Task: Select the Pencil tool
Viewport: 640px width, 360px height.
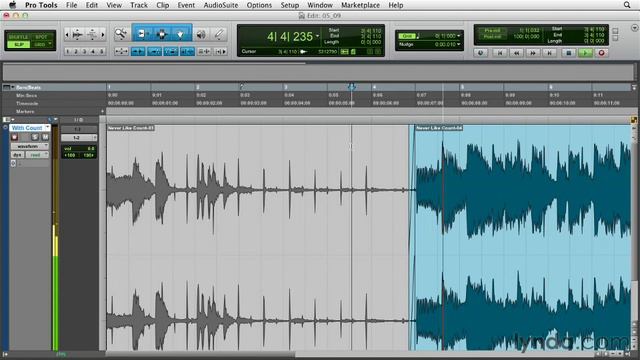Action: [219, 35]
